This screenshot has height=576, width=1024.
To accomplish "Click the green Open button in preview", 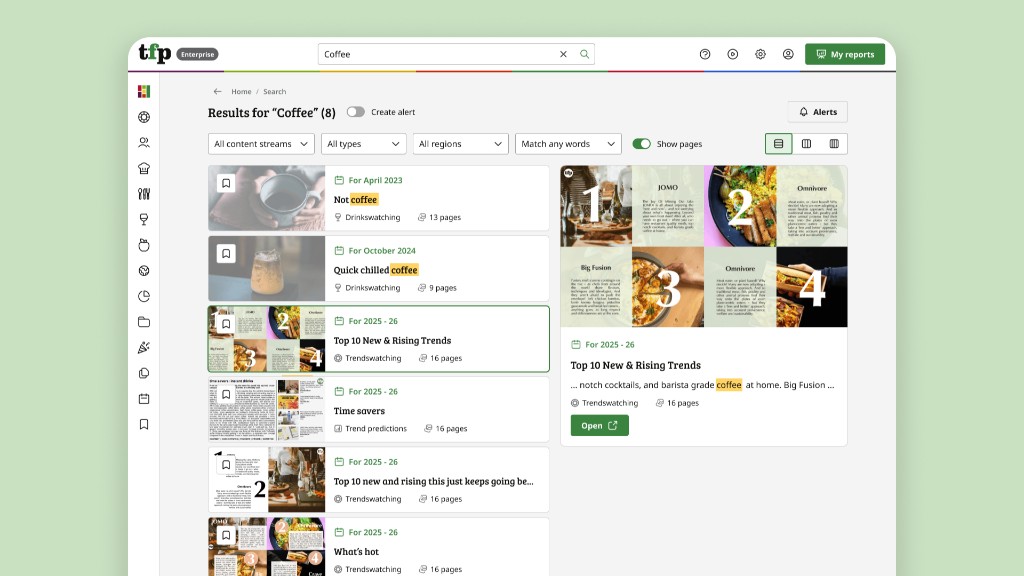I will pyautogui.click(x=600, y=425).
